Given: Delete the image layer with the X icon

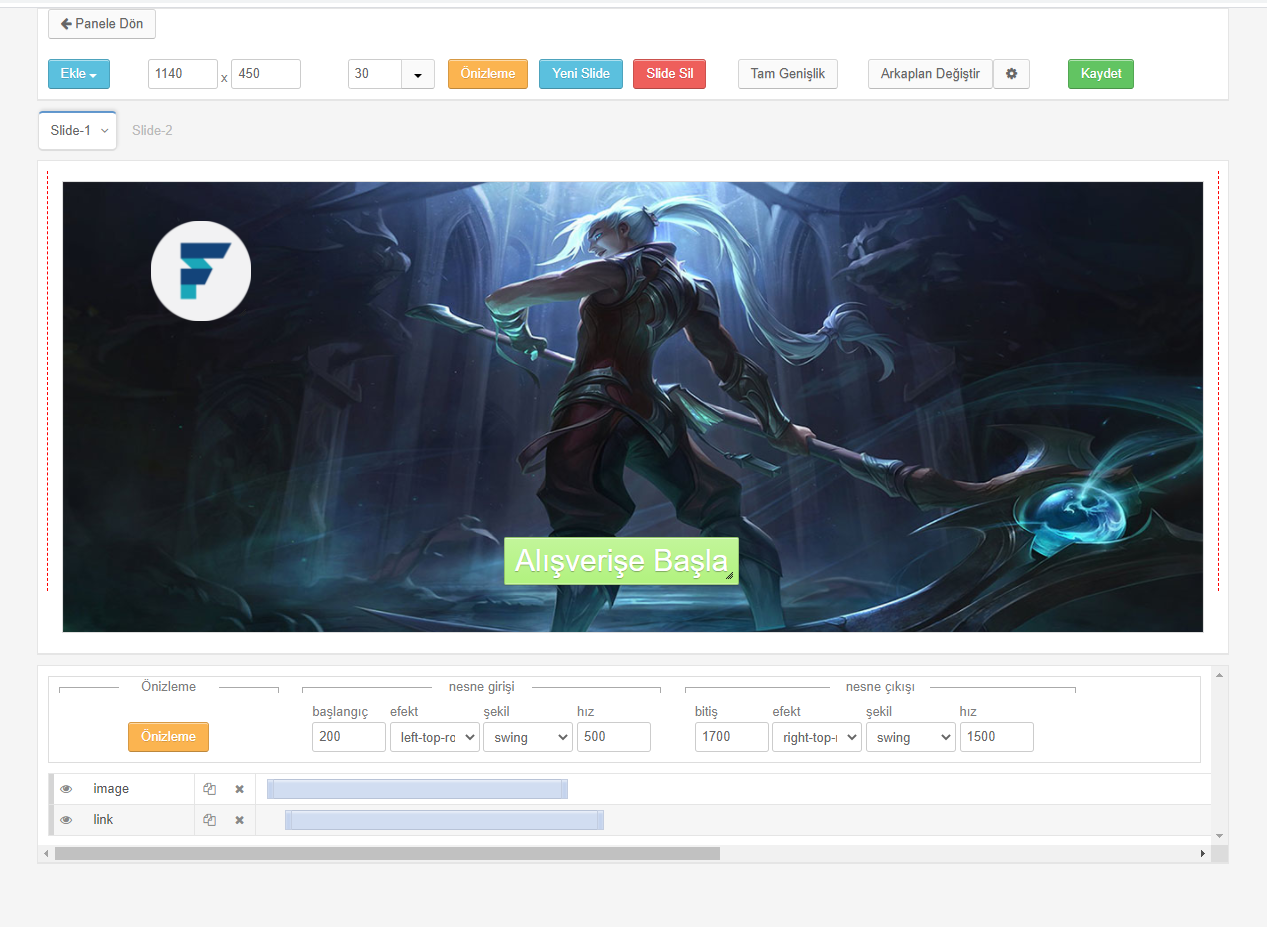Looking at the screenshot, I should 239,789.
